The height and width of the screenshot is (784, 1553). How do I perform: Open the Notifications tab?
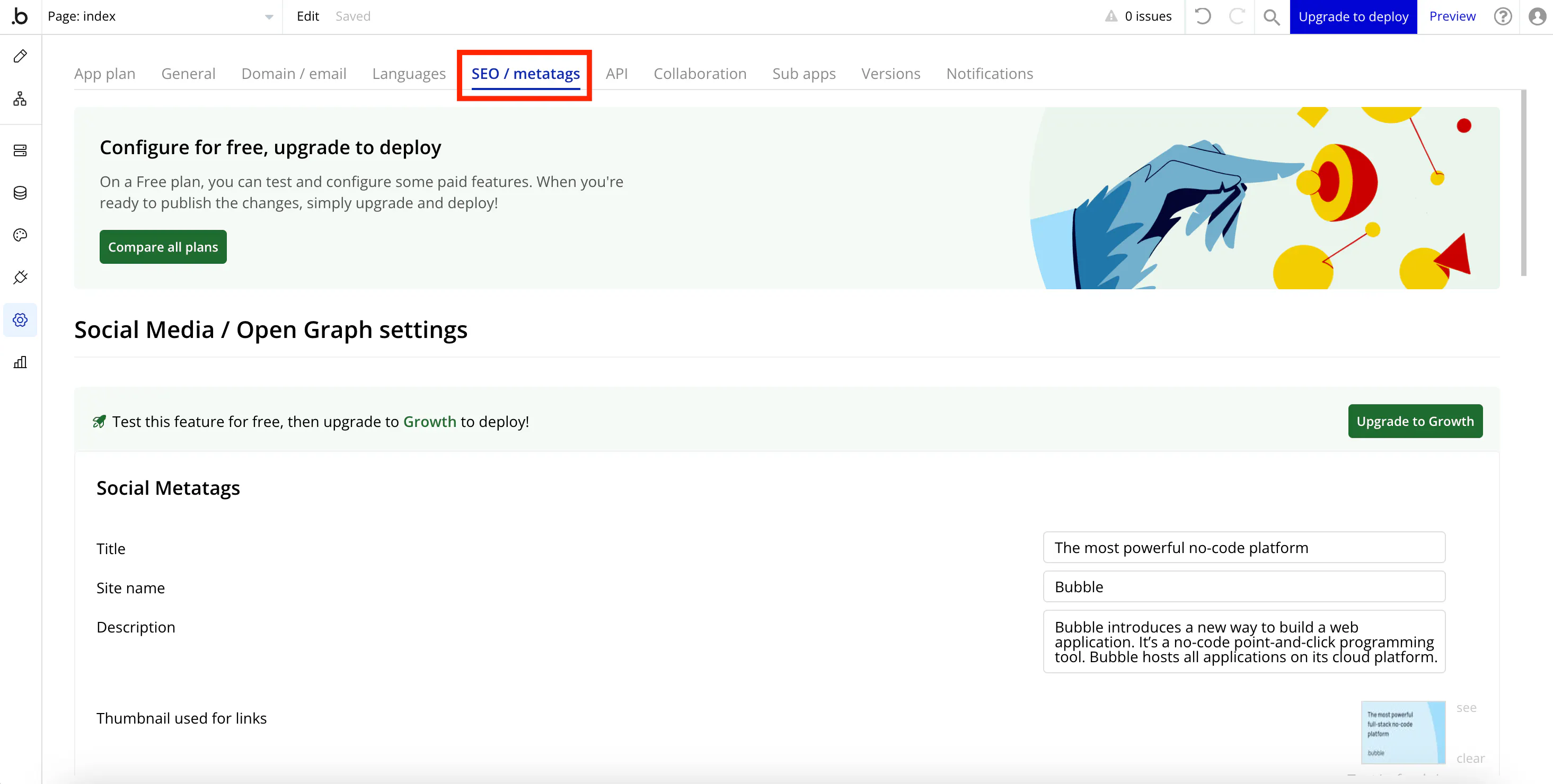[990, 74]
